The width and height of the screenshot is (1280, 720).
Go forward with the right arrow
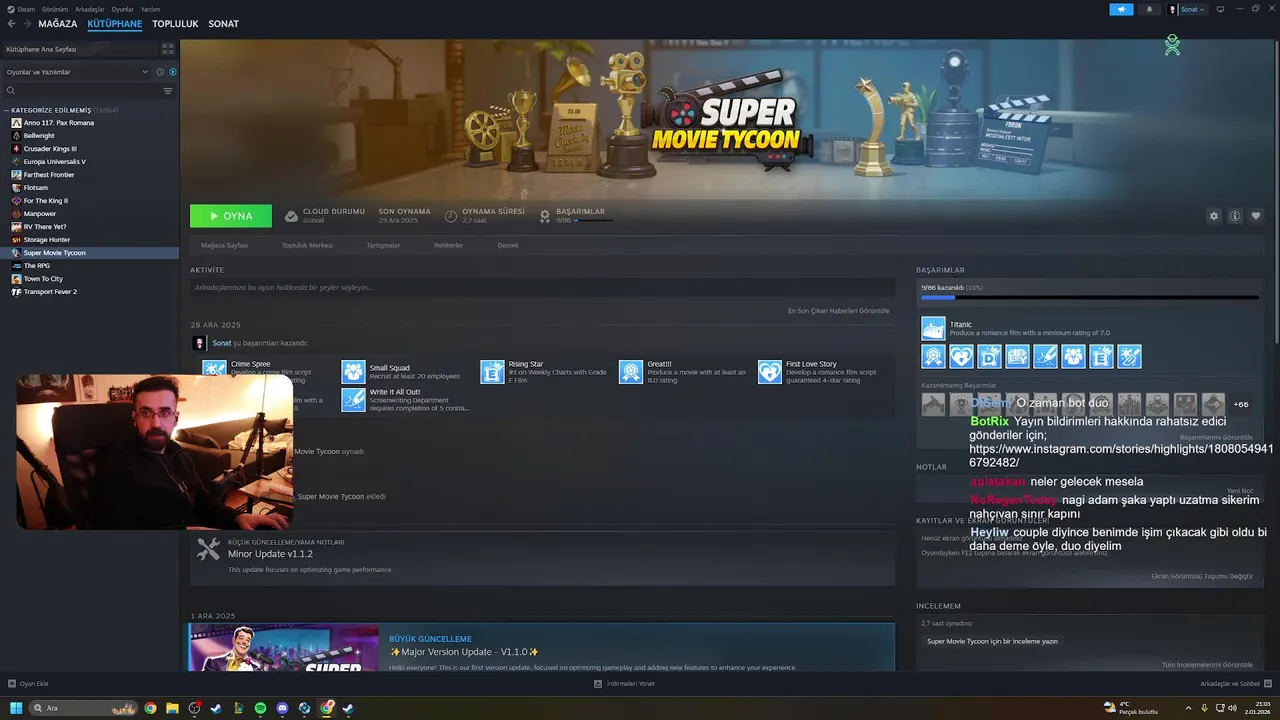tap(26, 24)
